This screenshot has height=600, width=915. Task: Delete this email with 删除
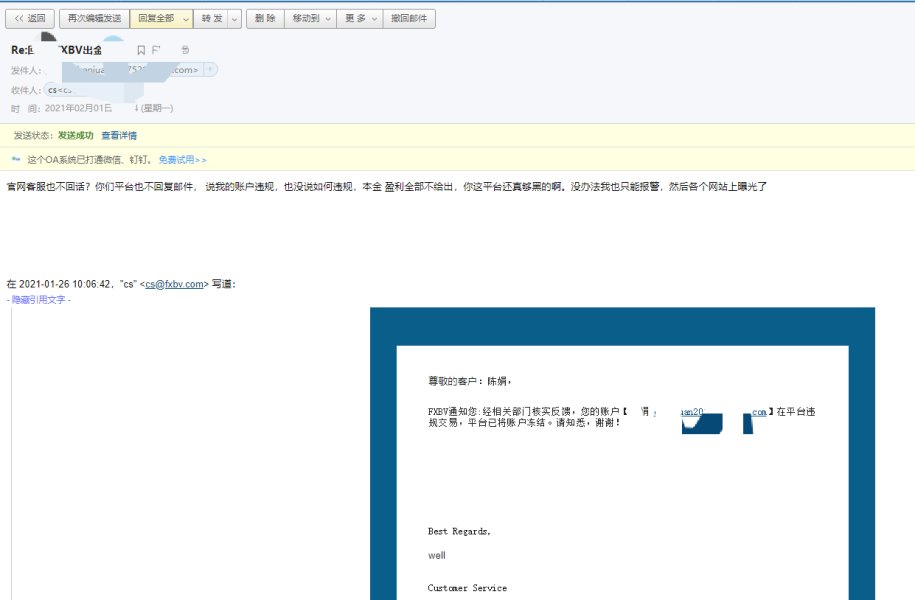[265, 19]
